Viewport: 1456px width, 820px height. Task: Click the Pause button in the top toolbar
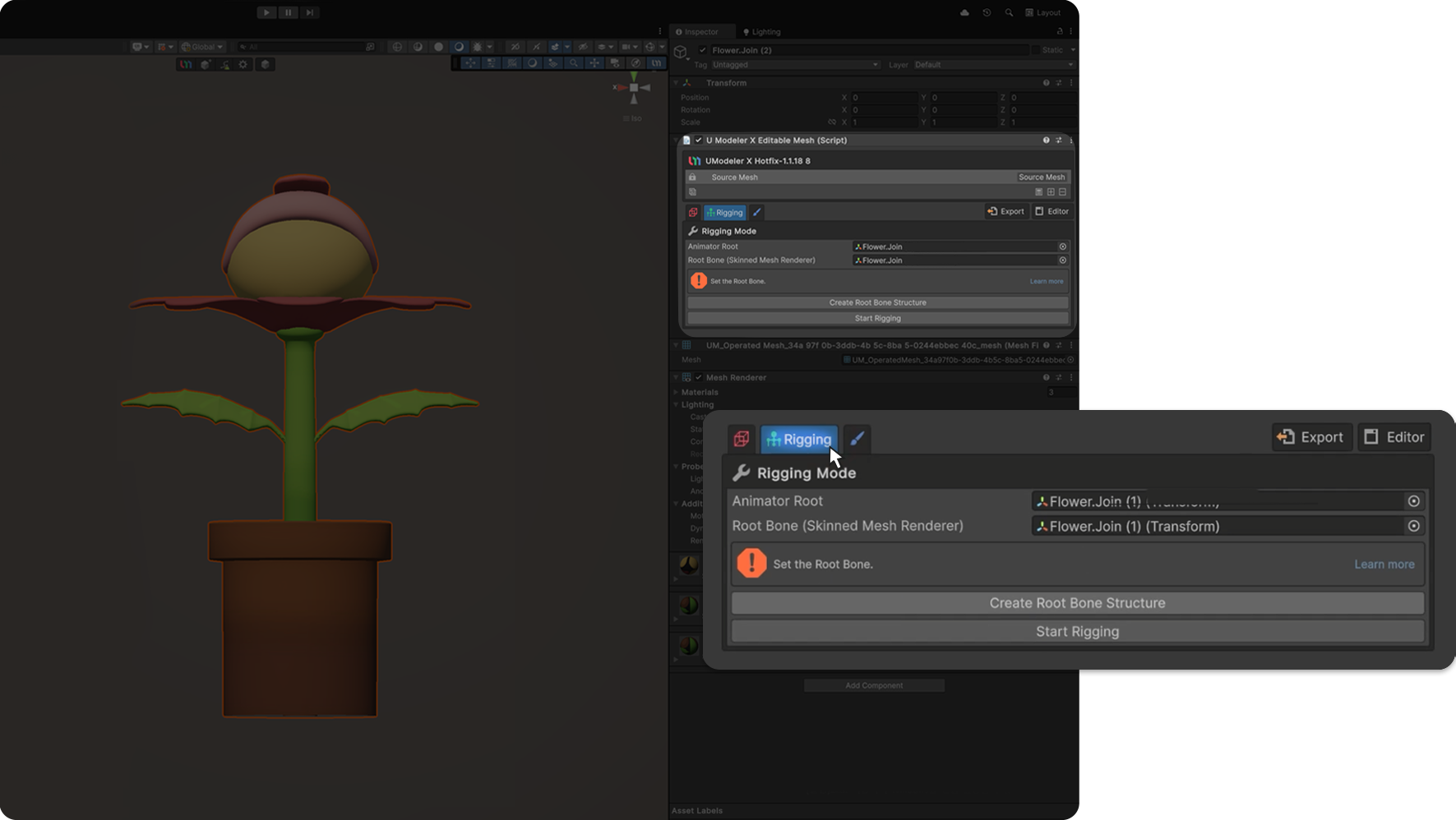point(288,12)
